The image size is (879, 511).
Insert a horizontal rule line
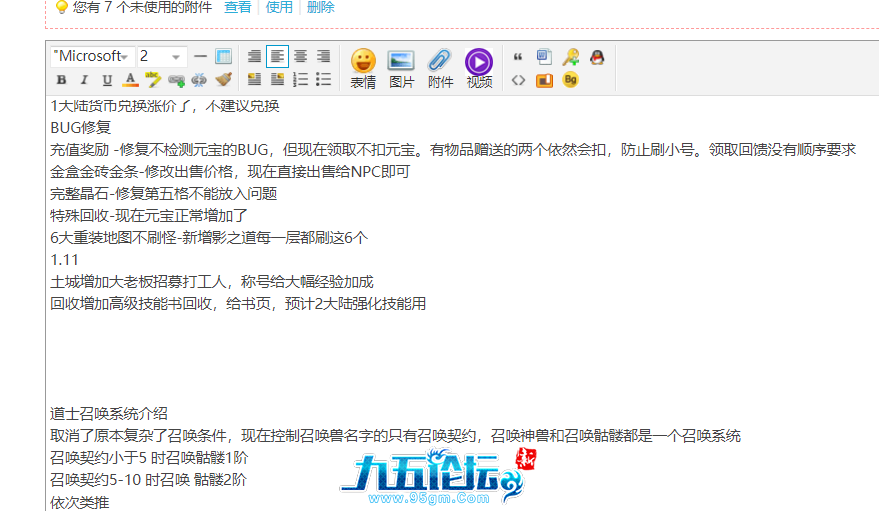(200, 57)
